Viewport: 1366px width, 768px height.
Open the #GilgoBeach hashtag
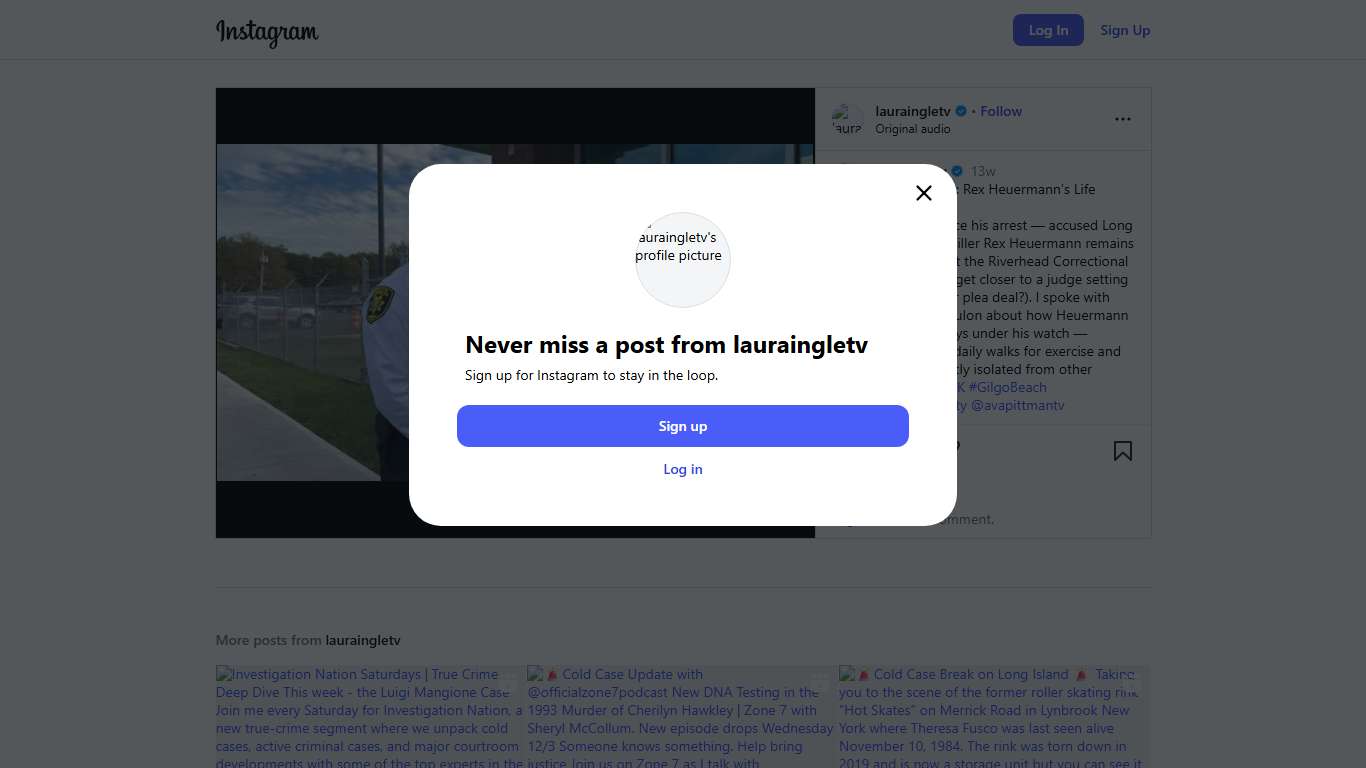(1007, 387)
